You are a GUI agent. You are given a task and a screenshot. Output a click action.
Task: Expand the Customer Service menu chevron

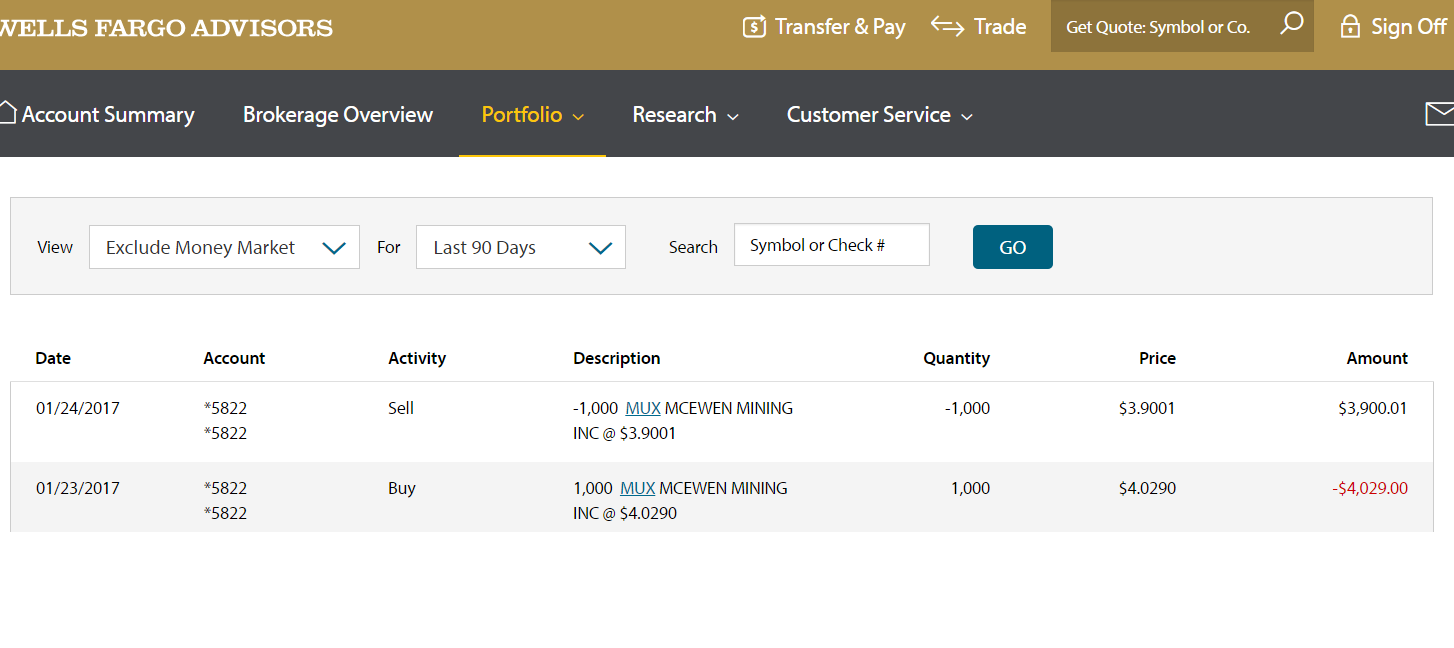coord(967,117)
